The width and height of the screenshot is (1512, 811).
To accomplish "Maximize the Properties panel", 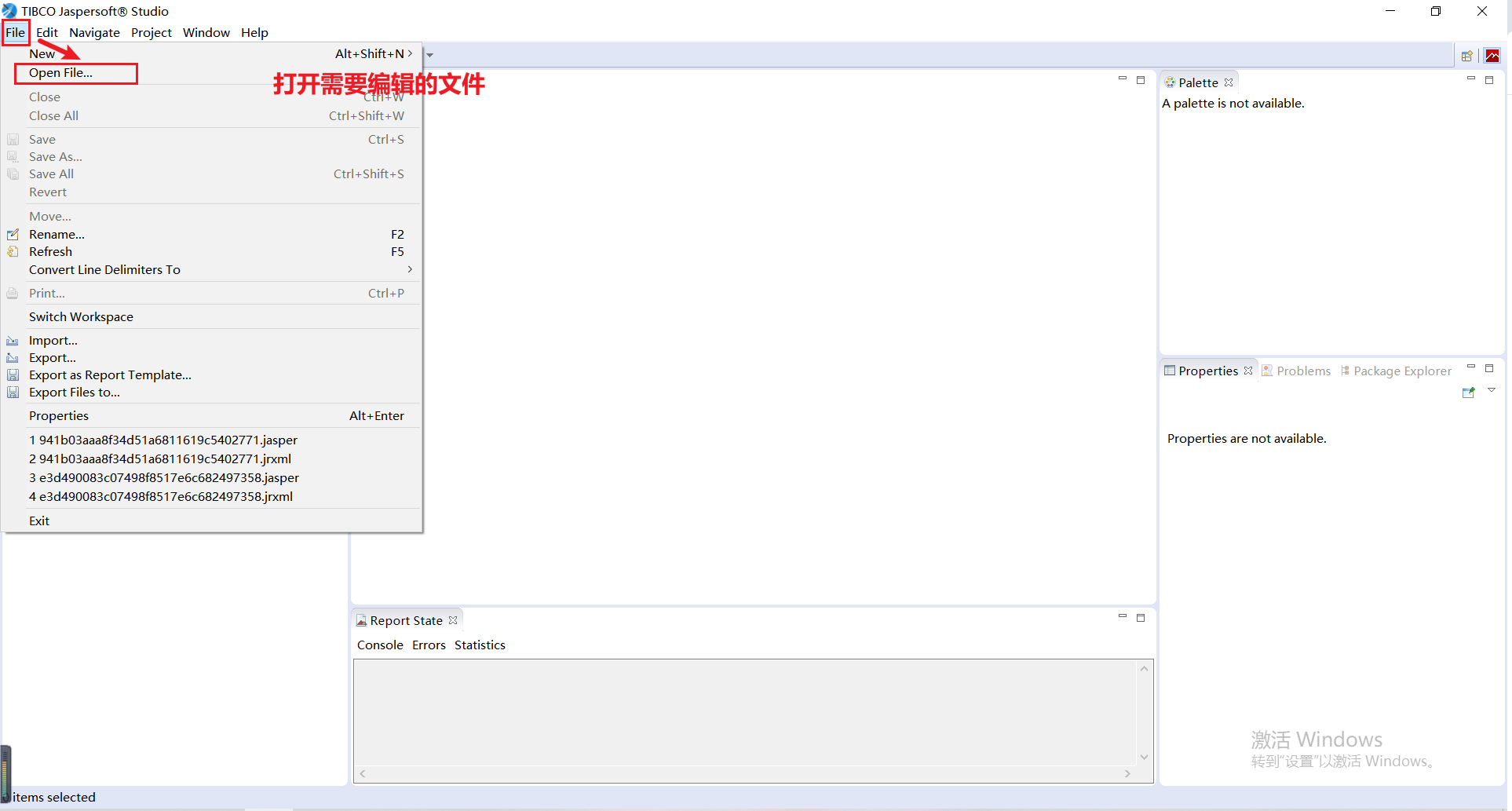I will 1489,367.
